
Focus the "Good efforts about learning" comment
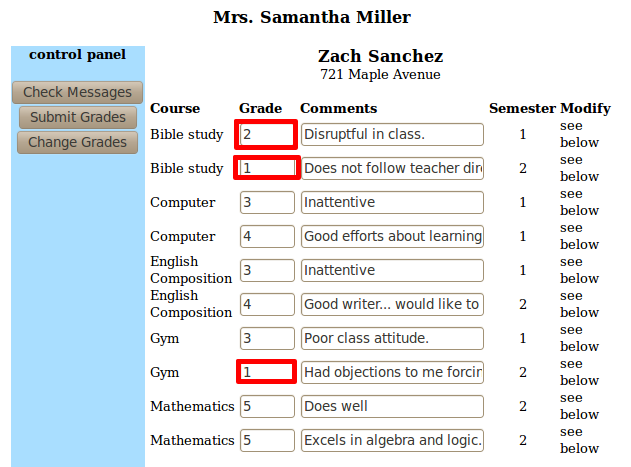[392, 236]
